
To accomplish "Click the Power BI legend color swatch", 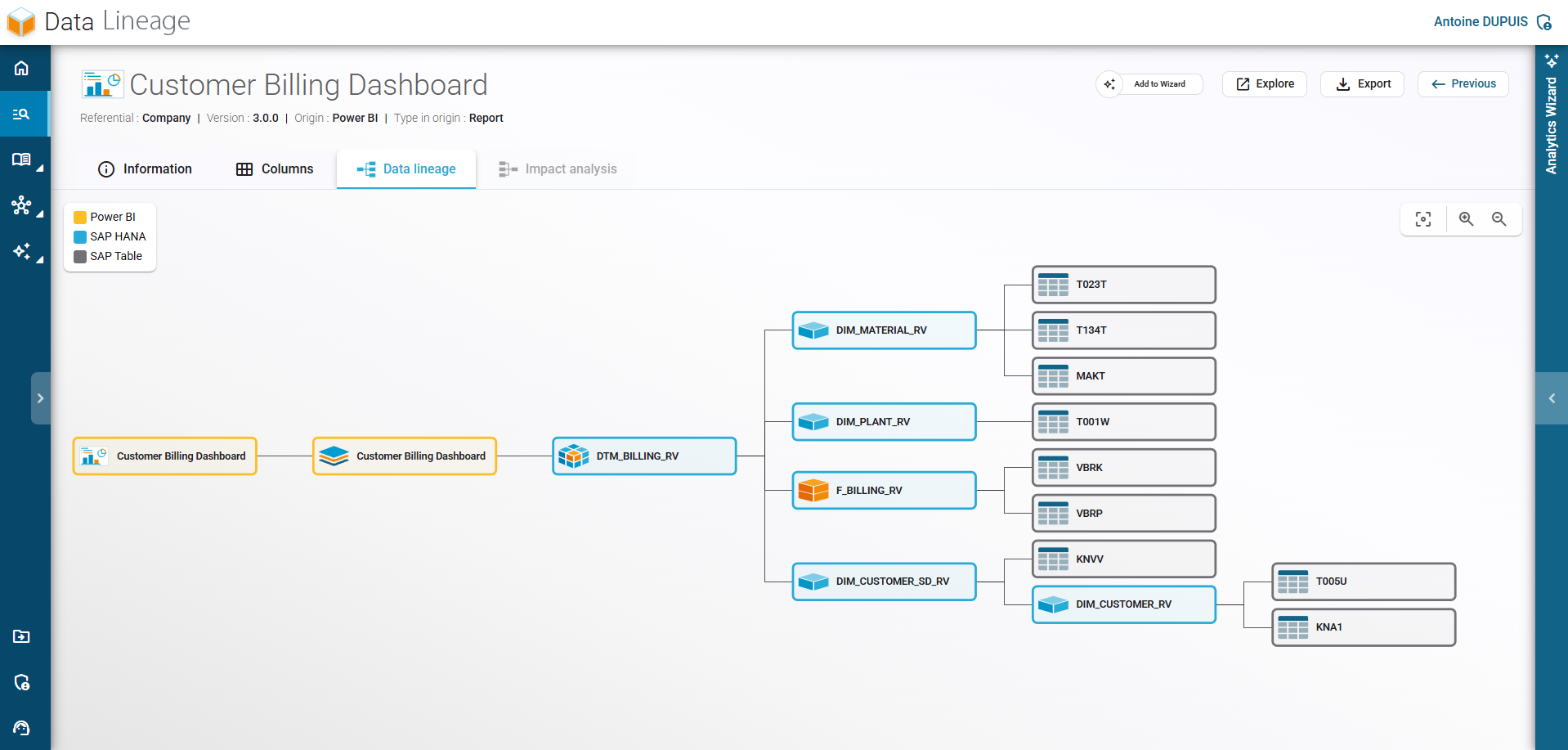I will pyautogui.click(x=80, y=218).
